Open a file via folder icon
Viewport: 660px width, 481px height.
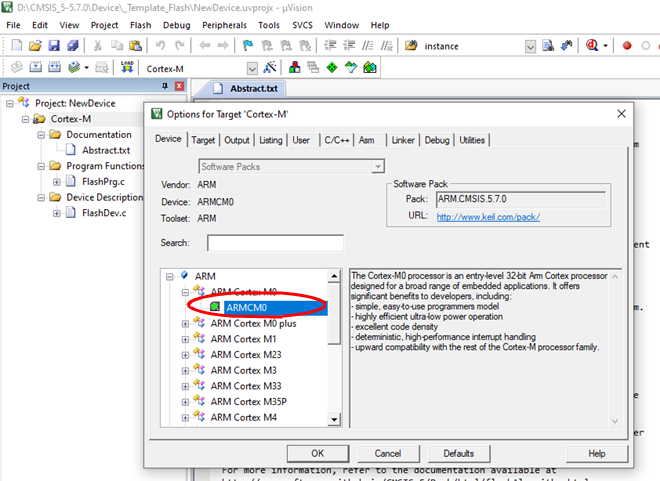[x=35, y=45]
